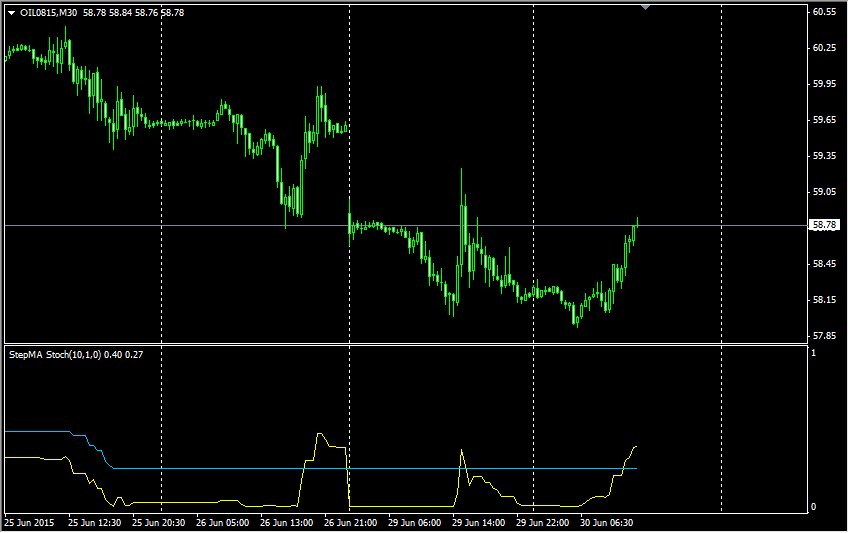Click the 0.40 0.27 indicator values
849x533 pixels.
[123, 355]
